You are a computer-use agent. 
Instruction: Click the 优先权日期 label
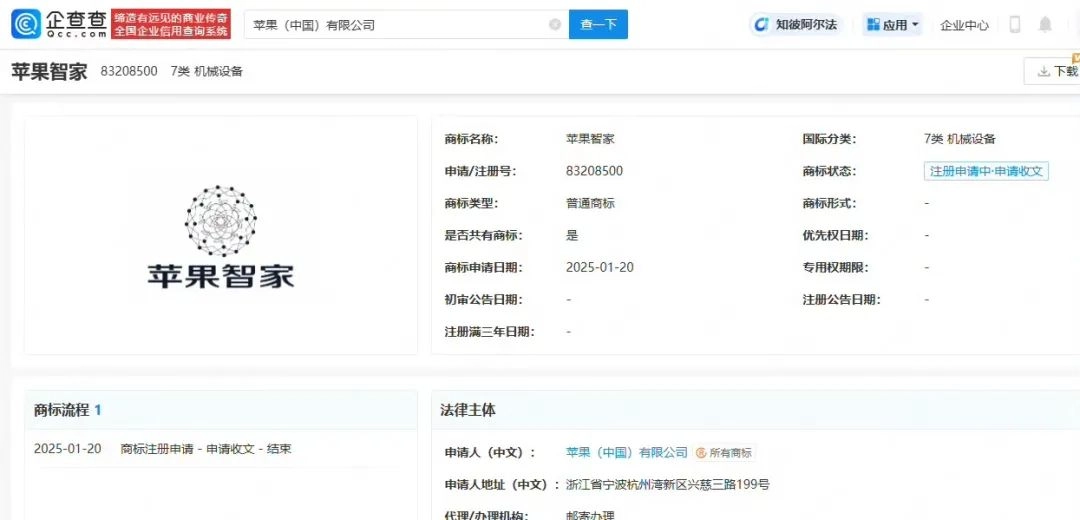click(x=835, y=236)
